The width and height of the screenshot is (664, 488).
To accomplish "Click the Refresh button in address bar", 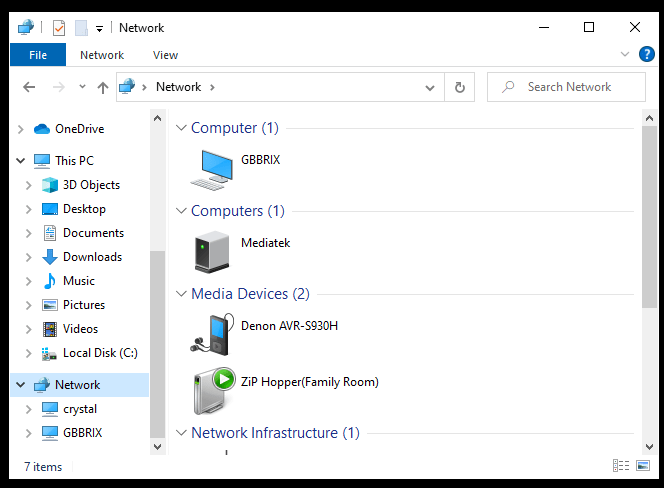I will (x=459, y=87).
